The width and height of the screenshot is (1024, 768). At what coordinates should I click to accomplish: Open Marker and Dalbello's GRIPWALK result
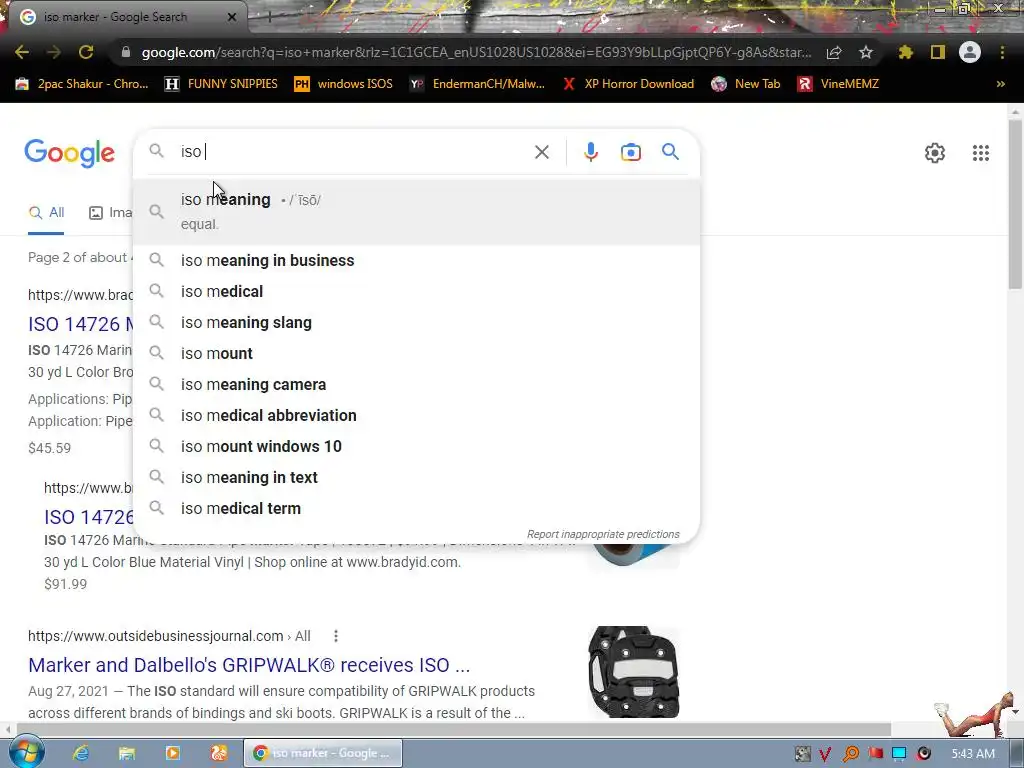tap(249, 665)
